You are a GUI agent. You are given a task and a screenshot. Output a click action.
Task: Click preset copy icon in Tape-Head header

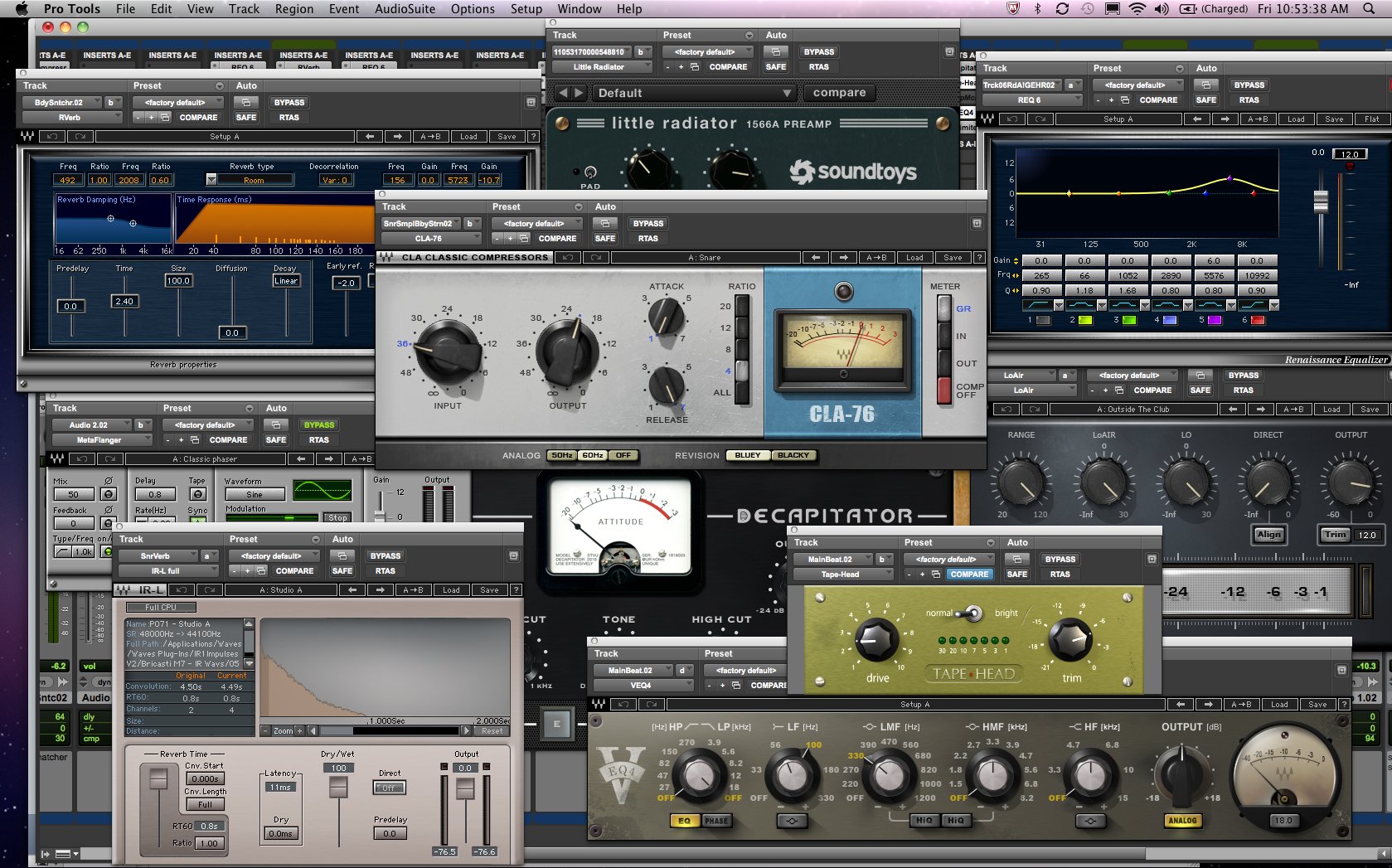pyautogui.click(x=936, y=574)
